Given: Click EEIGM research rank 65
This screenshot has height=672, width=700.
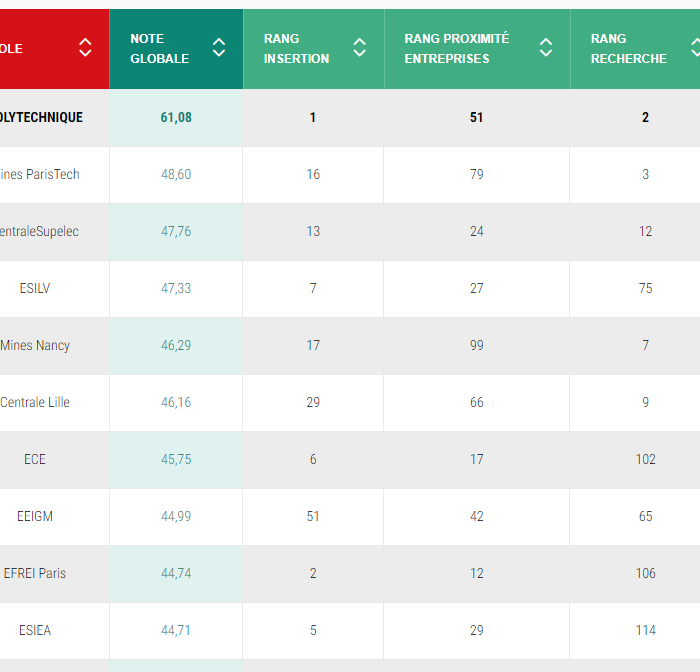Looking at the screenshot, I should click(x=646, y=517).
